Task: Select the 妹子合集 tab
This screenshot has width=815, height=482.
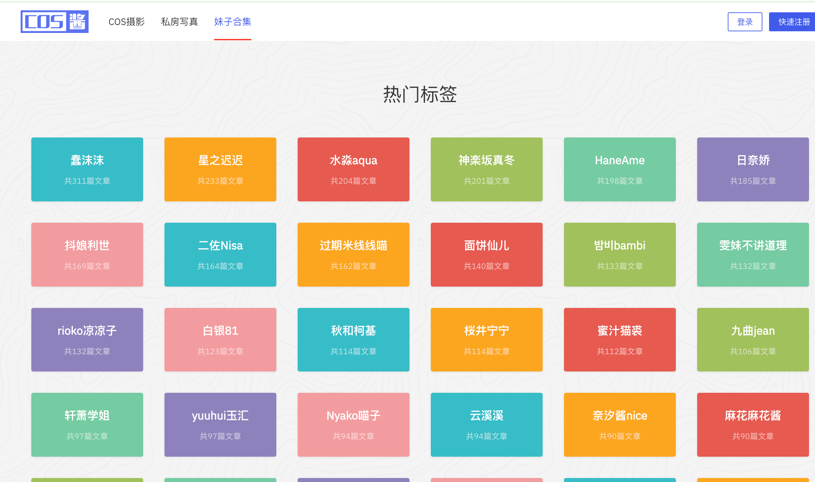Action: [232, 22]
